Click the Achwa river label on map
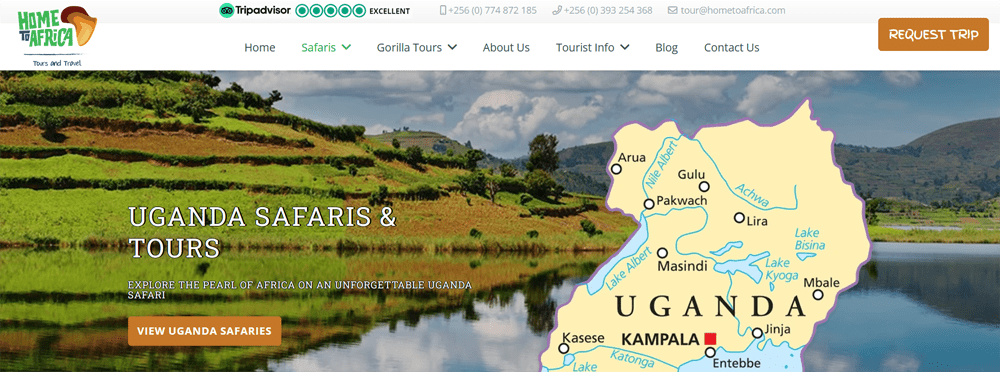The image size is (1000, 372). pos(752,195)
